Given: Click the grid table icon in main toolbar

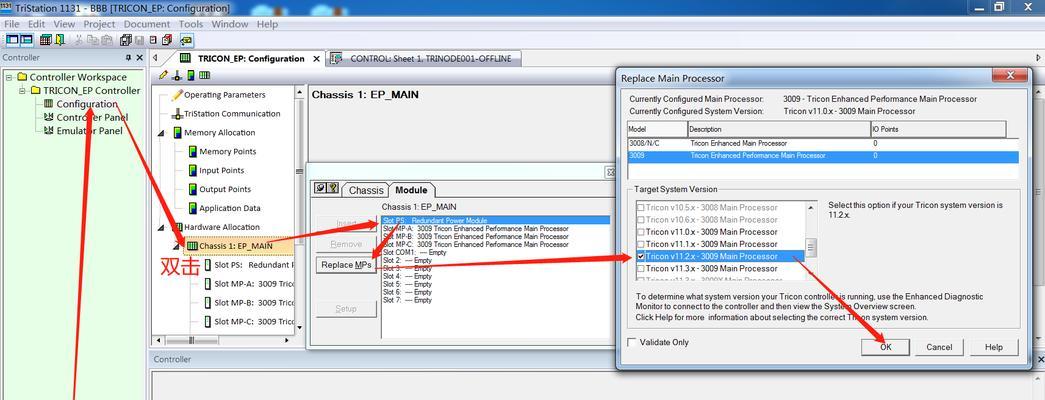Looking at the screenshot, I should 46,40.
